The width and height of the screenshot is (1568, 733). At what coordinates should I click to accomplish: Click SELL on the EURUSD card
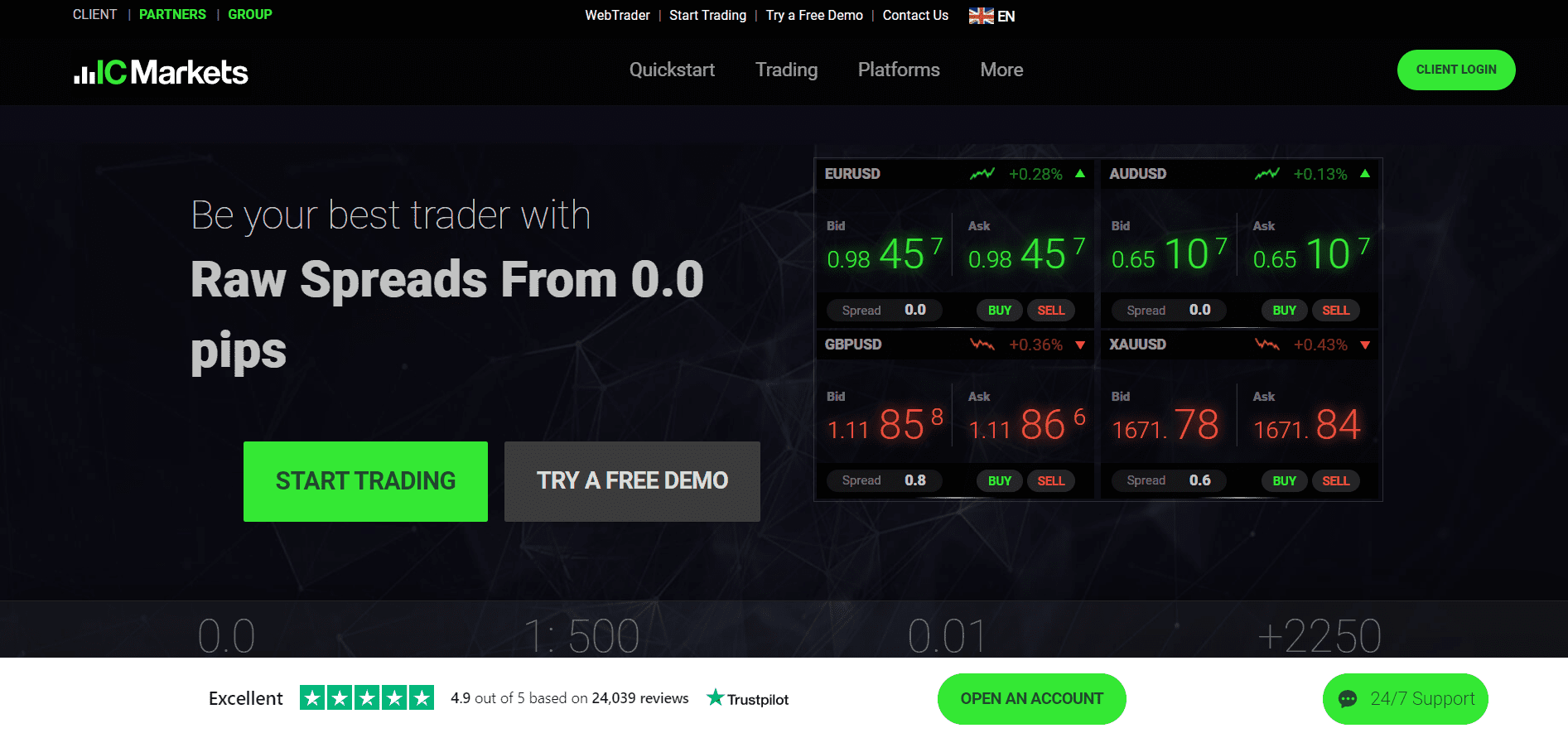[x=1051, y=310]
